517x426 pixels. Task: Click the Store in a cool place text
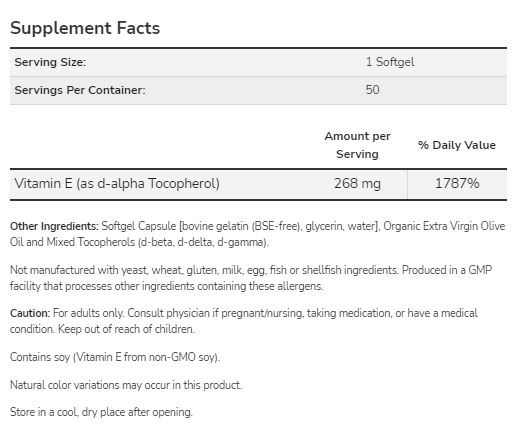[101, 412]
